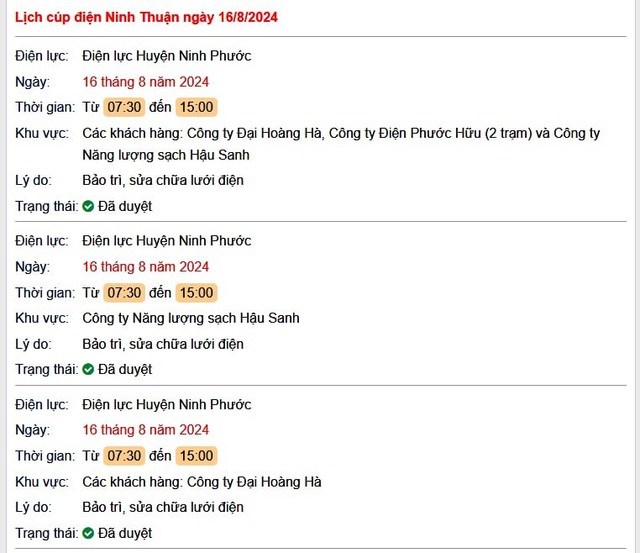Click the 07:30 start time in first entry
640x553 pixels.
click(x=124, y=107)
